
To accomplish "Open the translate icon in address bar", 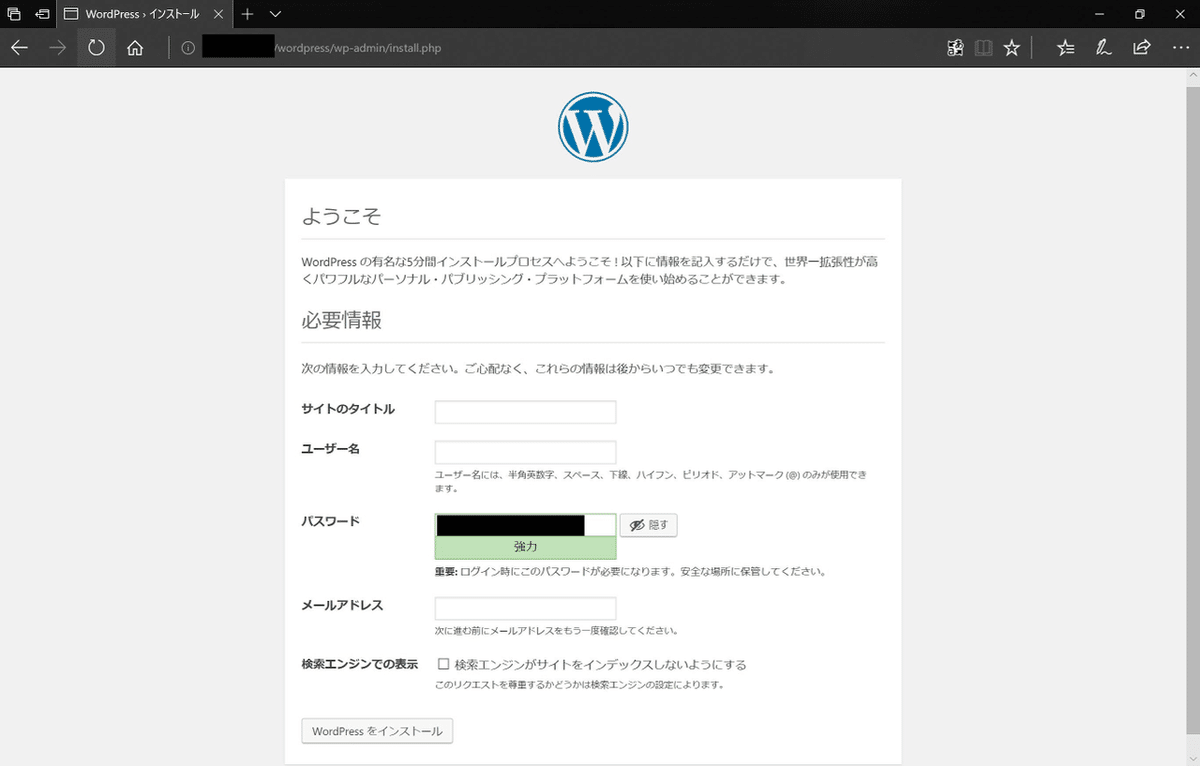I will 955,48.
